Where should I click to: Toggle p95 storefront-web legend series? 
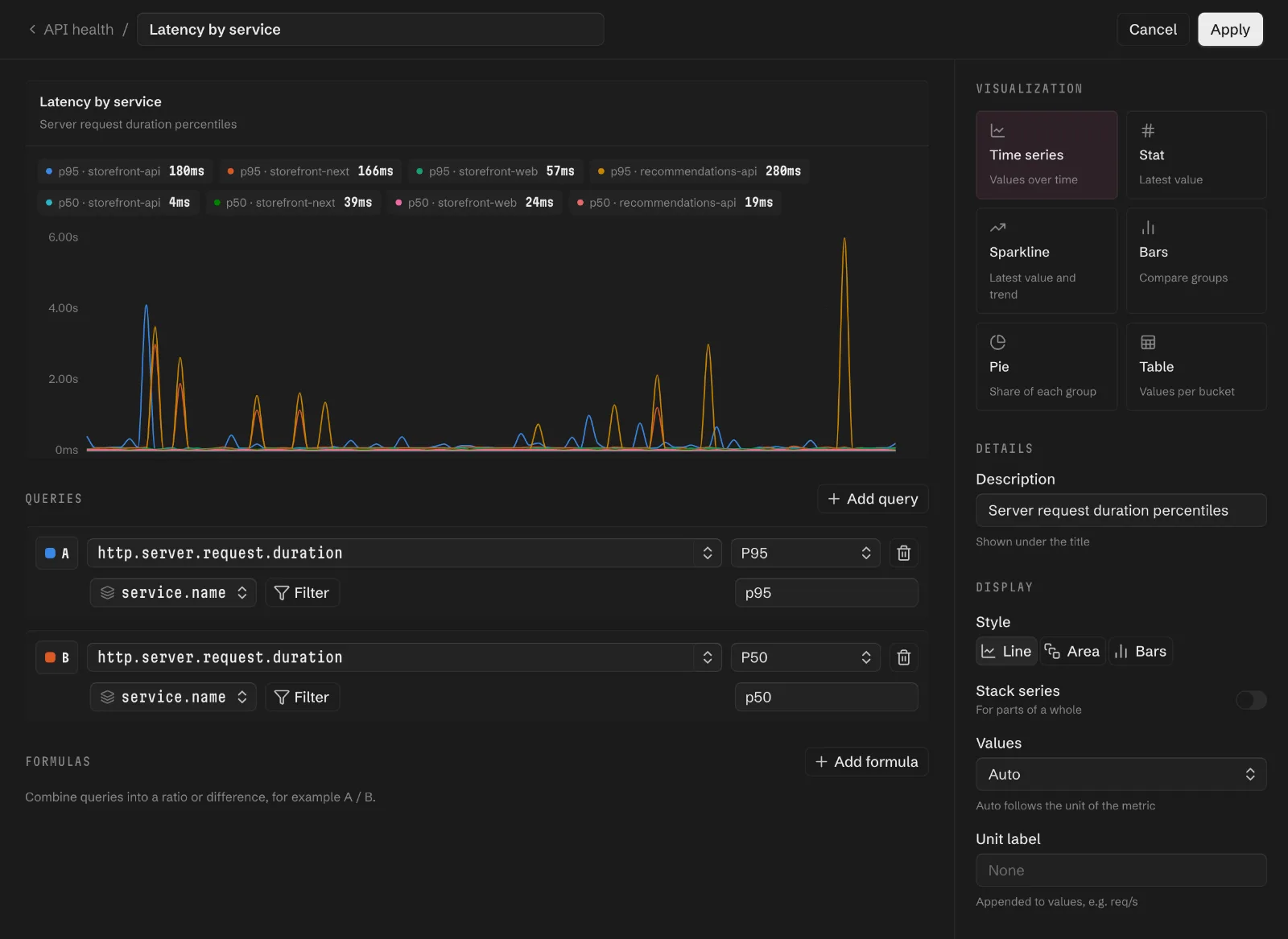coord(495,171)
